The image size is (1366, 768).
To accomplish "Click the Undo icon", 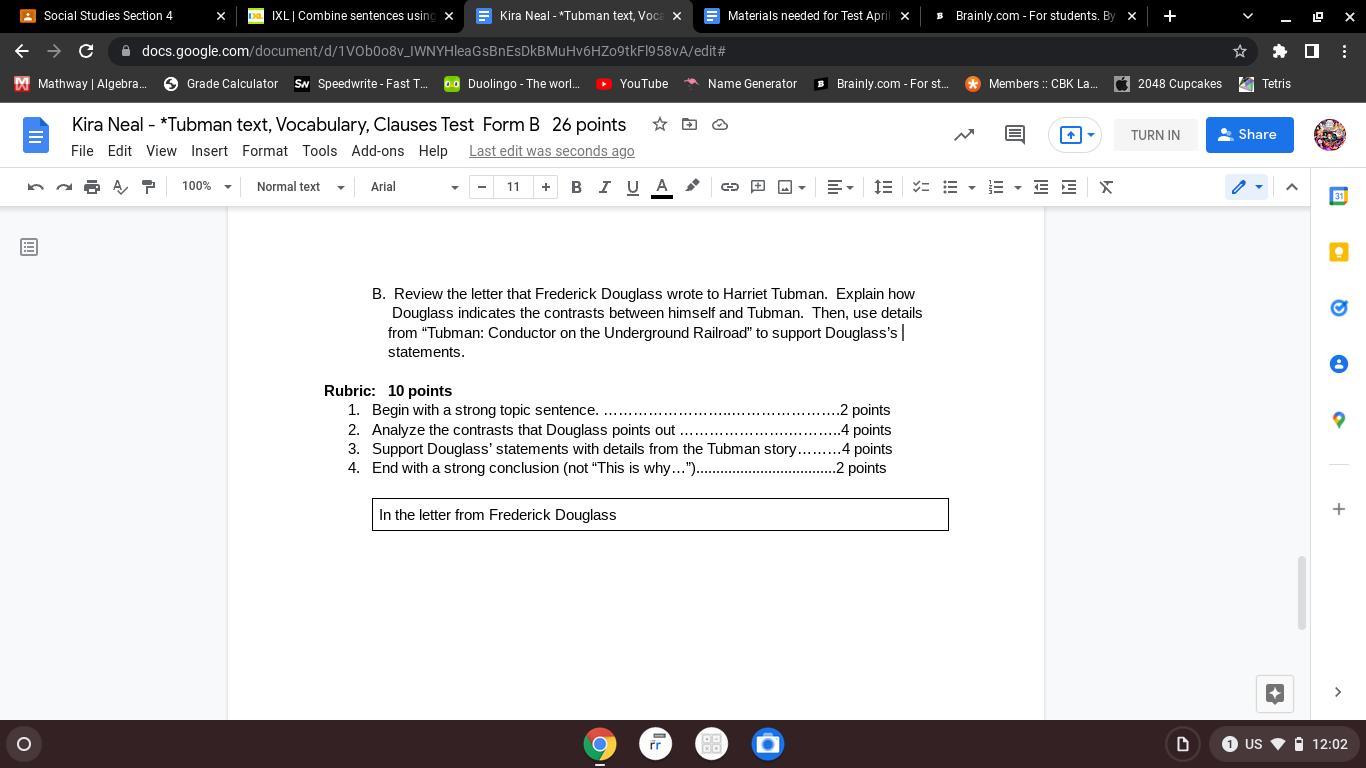I will tap(35, 187).
